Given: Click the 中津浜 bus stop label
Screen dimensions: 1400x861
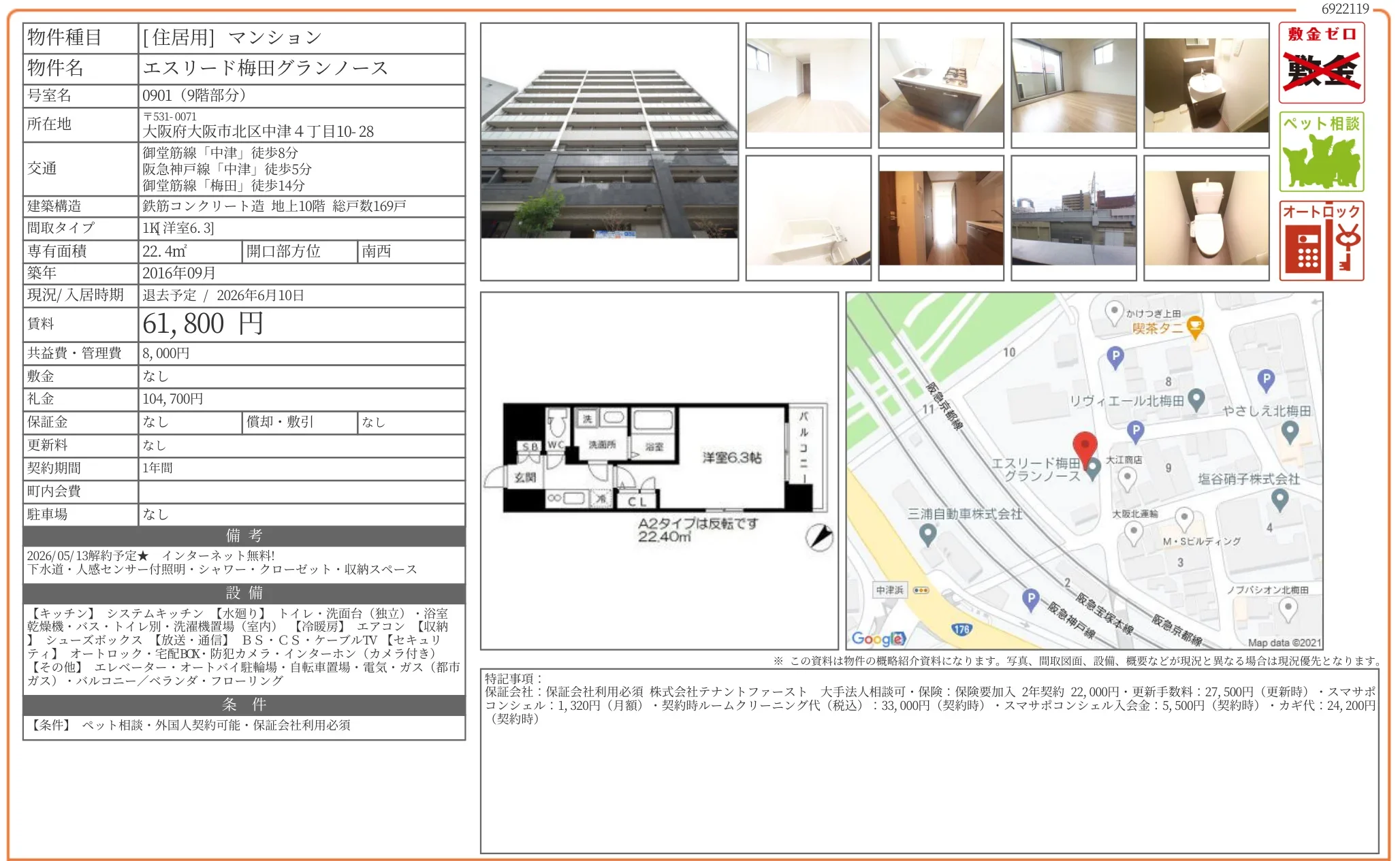Looking at the screenshot, I should tap(890, 590).
